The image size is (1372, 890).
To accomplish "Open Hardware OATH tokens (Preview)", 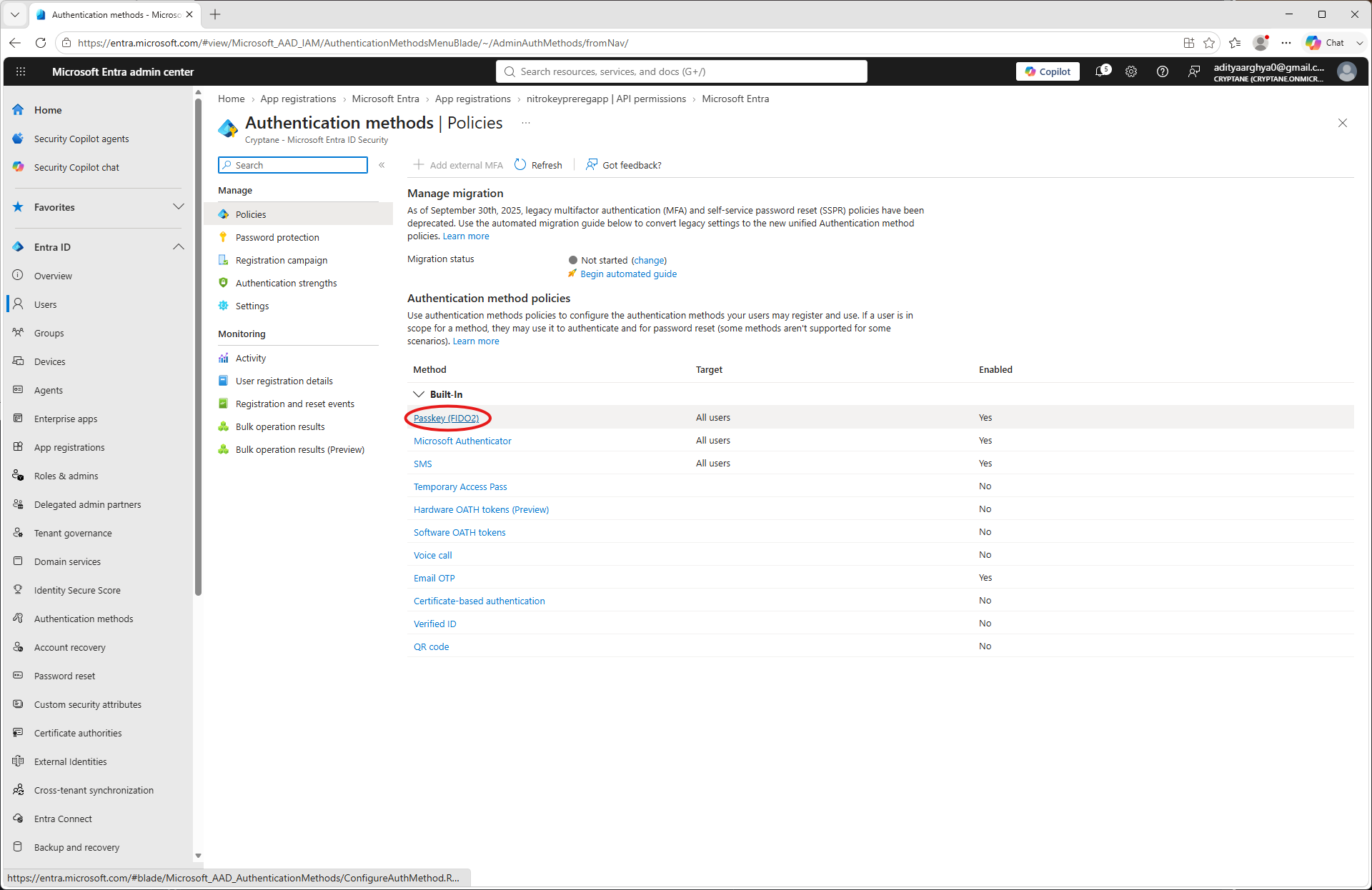I will [481, 509].
